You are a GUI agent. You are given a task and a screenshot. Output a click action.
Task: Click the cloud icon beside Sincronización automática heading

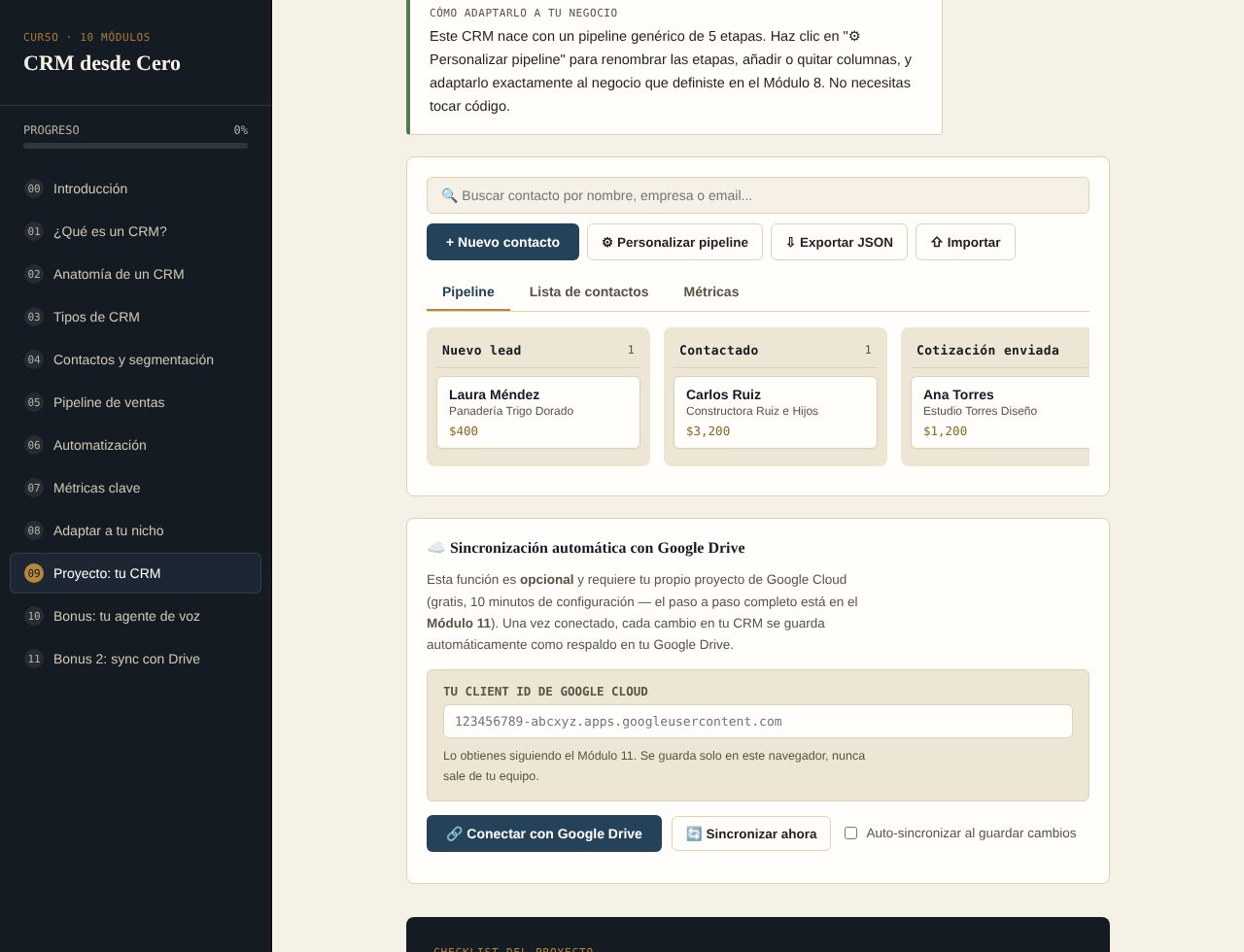pos(435,548)
